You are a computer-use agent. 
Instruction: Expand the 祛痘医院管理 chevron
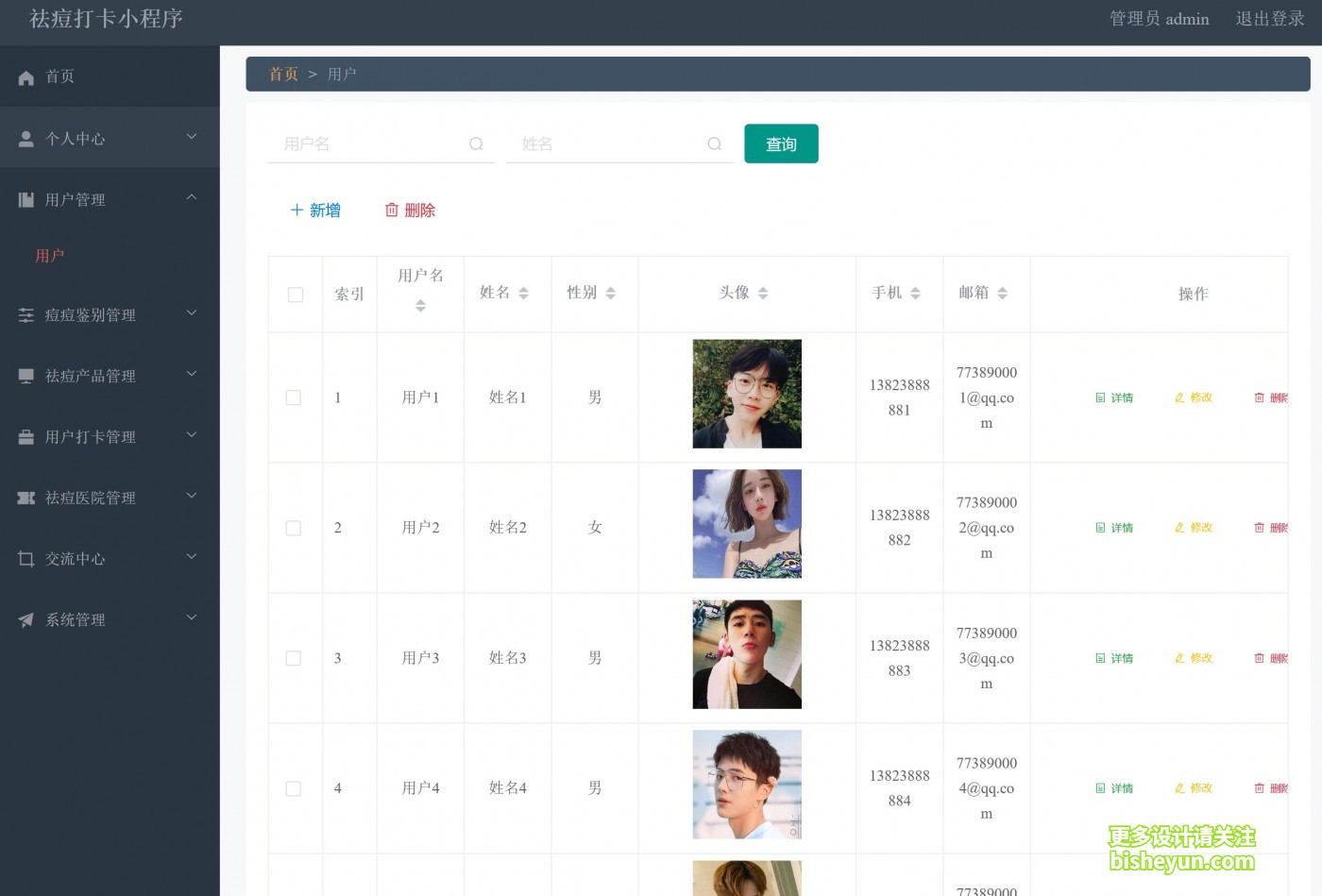[192, 496]
